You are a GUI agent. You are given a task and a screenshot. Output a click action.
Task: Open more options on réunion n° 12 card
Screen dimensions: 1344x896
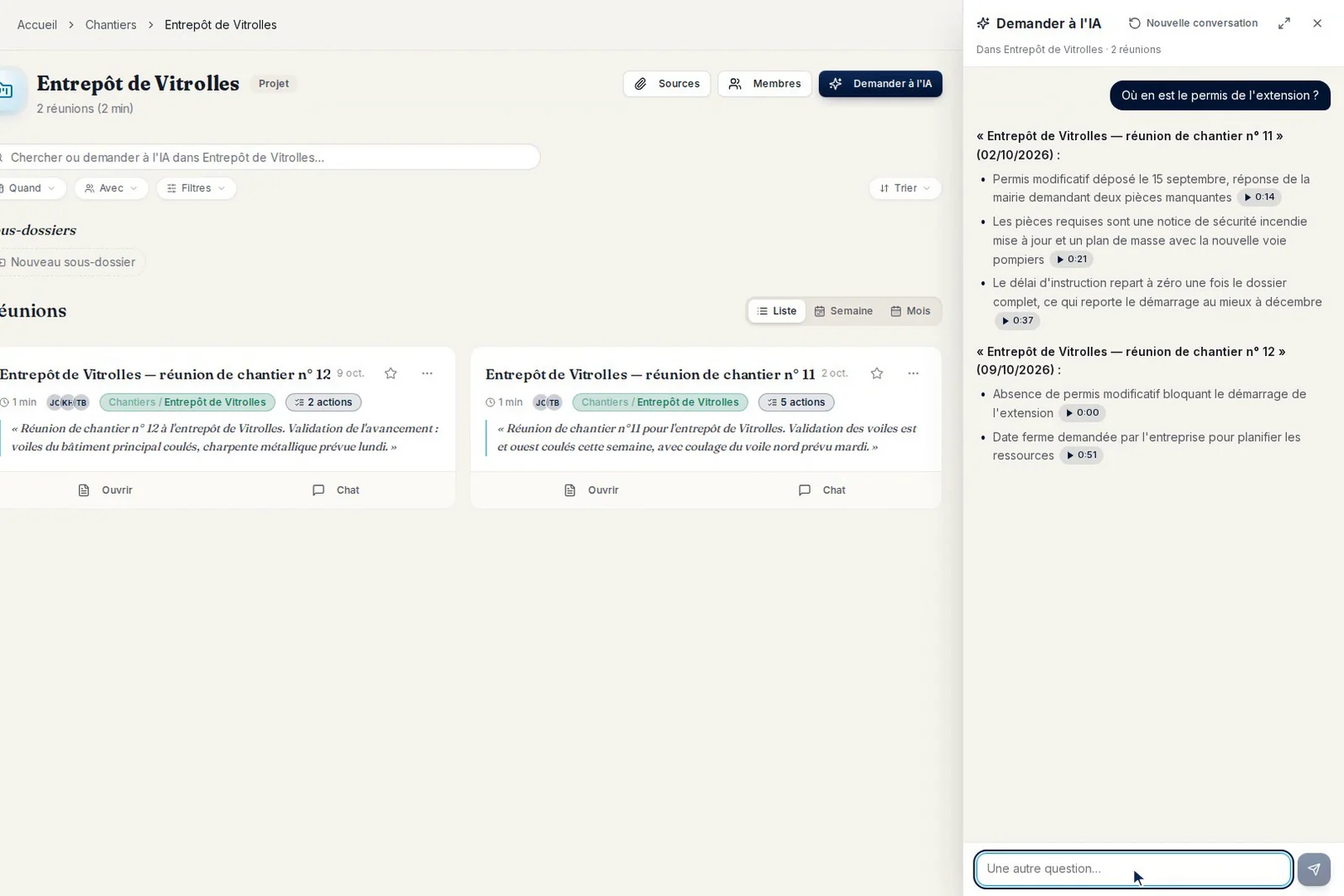427,374
